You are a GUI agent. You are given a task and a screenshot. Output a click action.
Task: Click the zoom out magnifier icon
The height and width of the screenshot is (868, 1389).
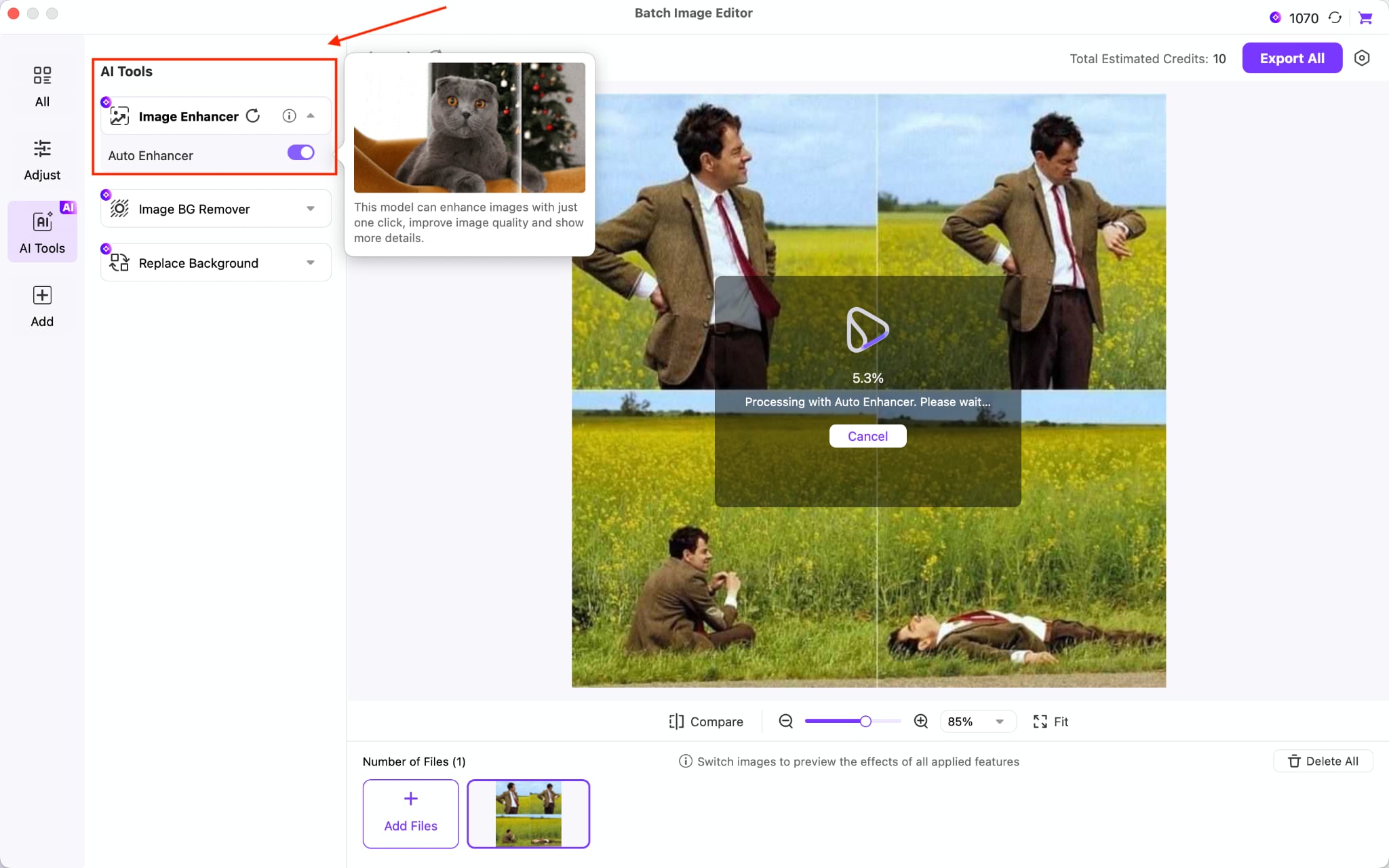pos(785,721)
